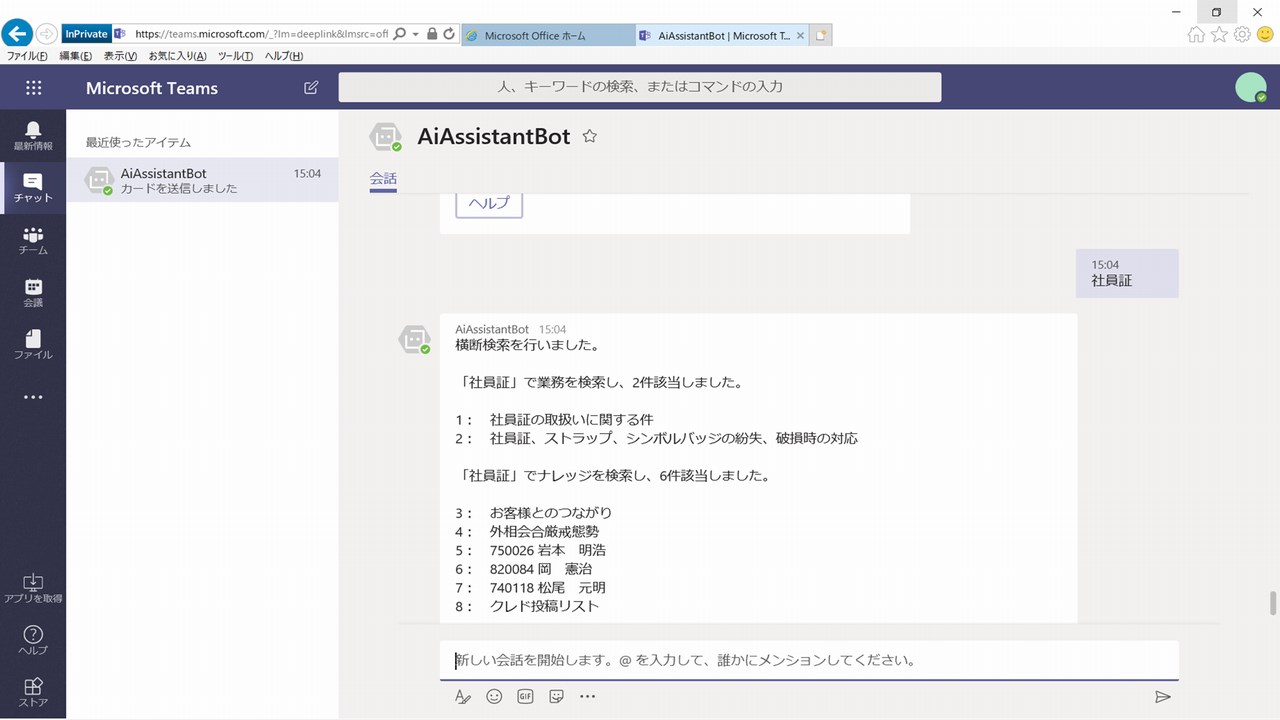Click result 社員証の取扱いに関する件
This screenshot has height=720, width=1280.
(571, 419)
